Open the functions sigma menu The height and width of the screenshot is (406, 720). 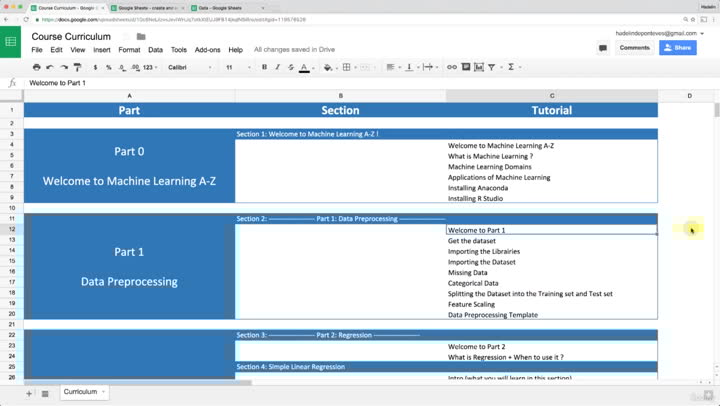click(x=511, y=67)
